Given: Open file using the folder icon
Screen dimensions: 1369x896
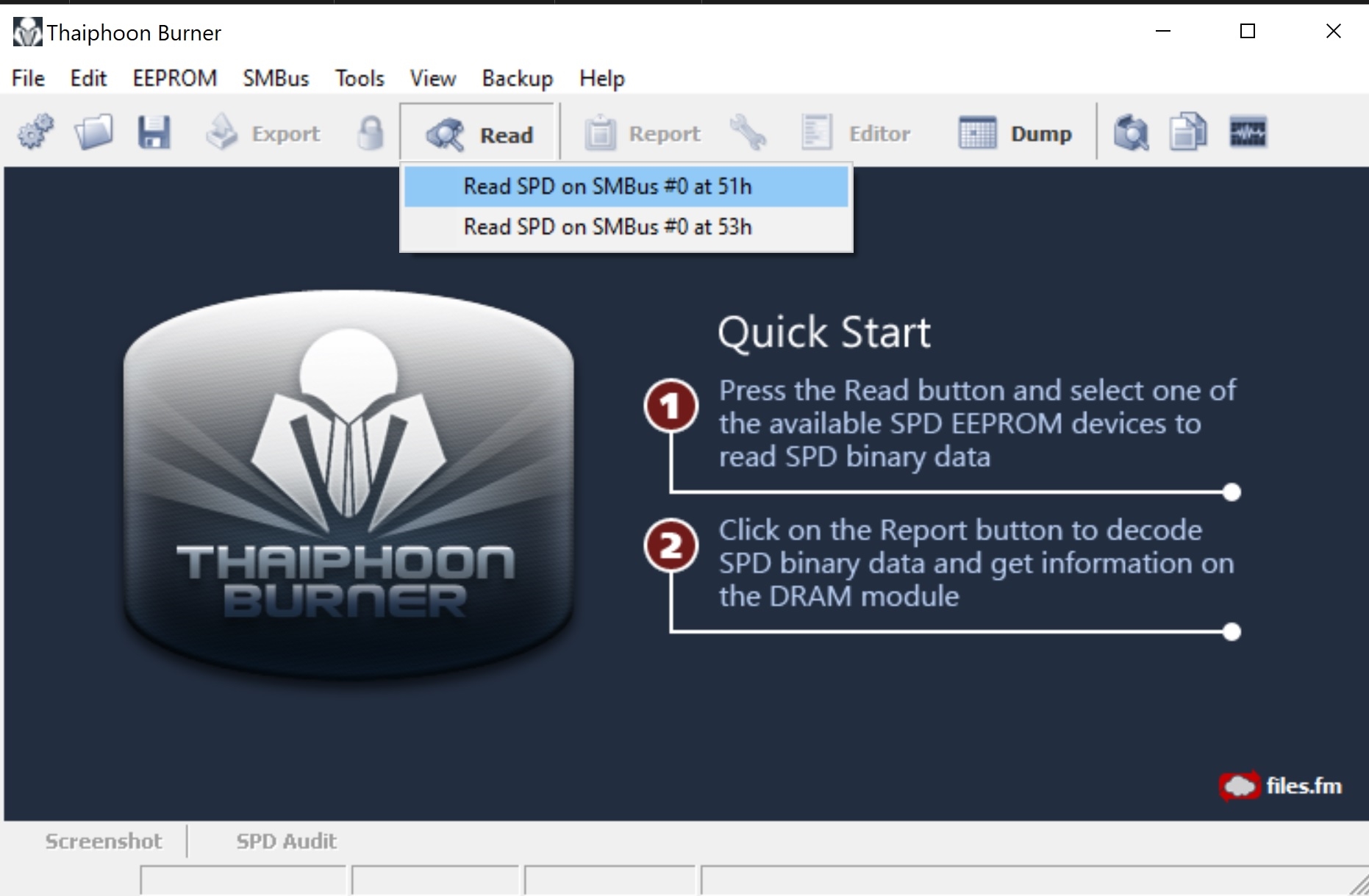Looking at the screenshot, I should coord(93,133).
